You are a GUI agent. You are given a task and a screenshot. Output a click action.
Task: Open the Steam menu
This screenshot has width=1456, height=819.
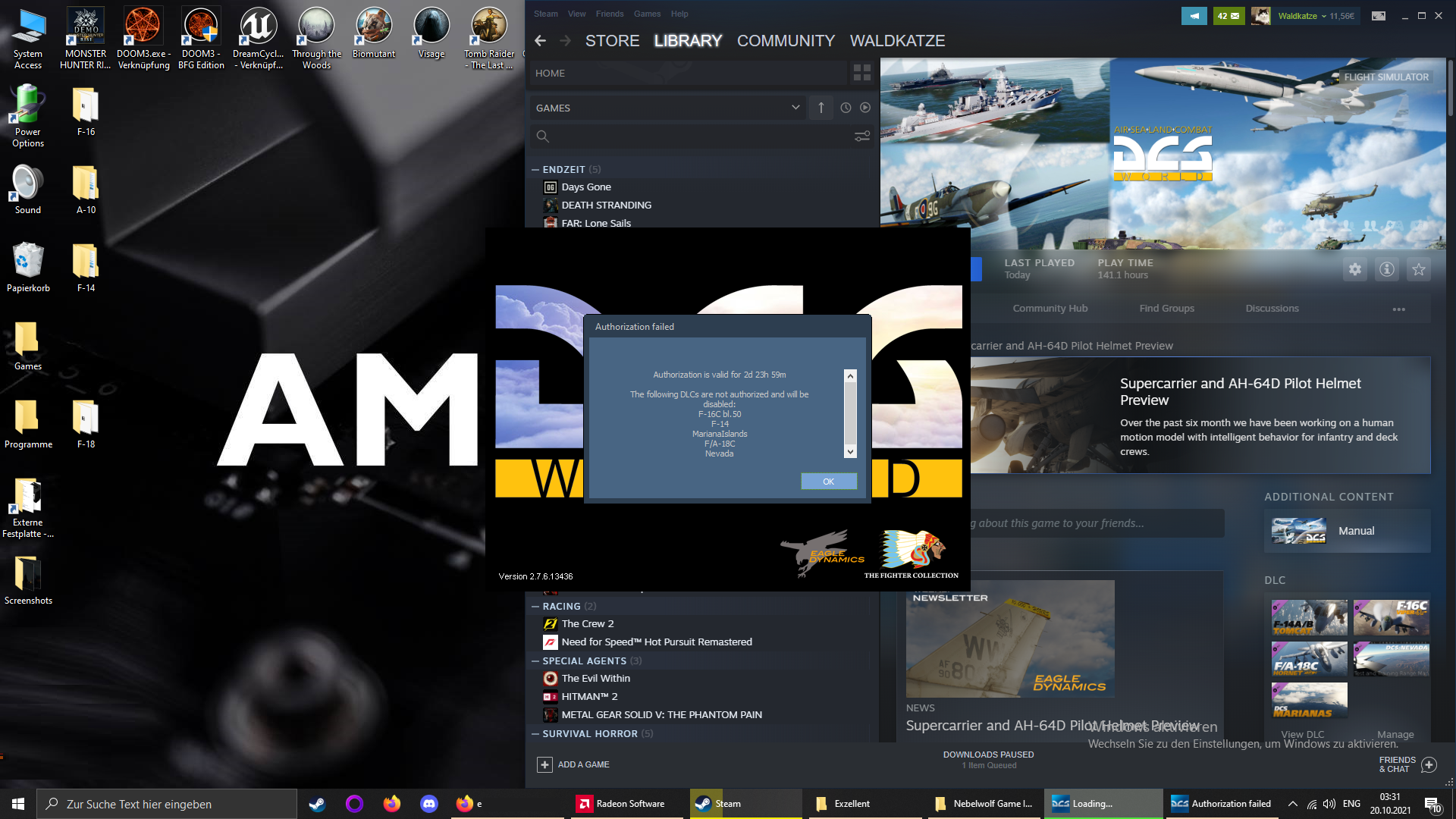545,14
